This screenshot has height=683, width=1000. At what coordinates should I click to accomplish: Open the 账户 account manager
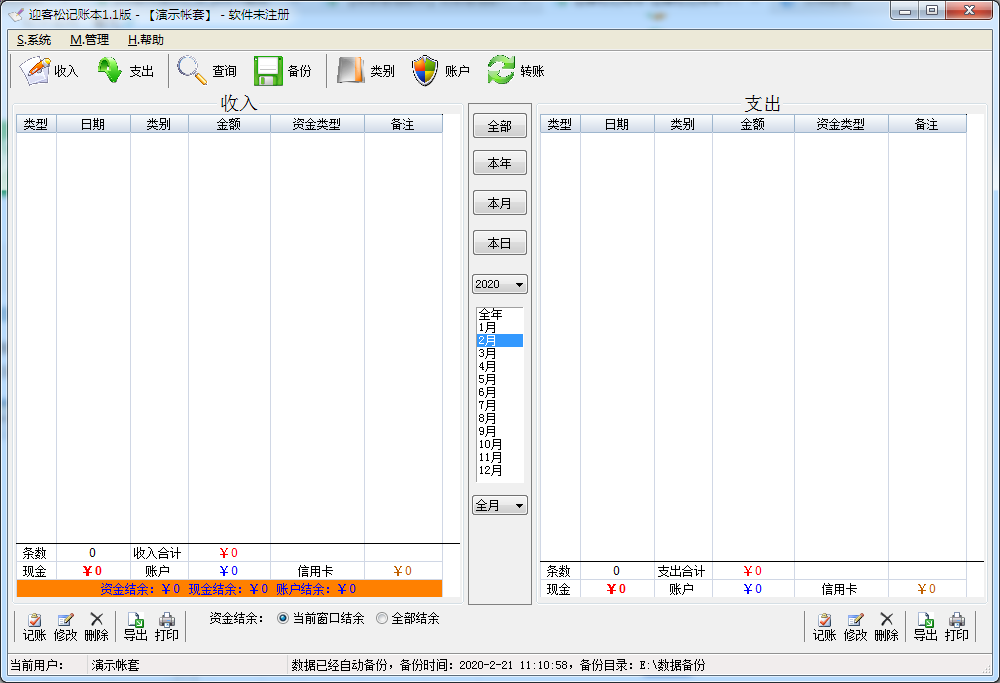[x=441, y=71]
